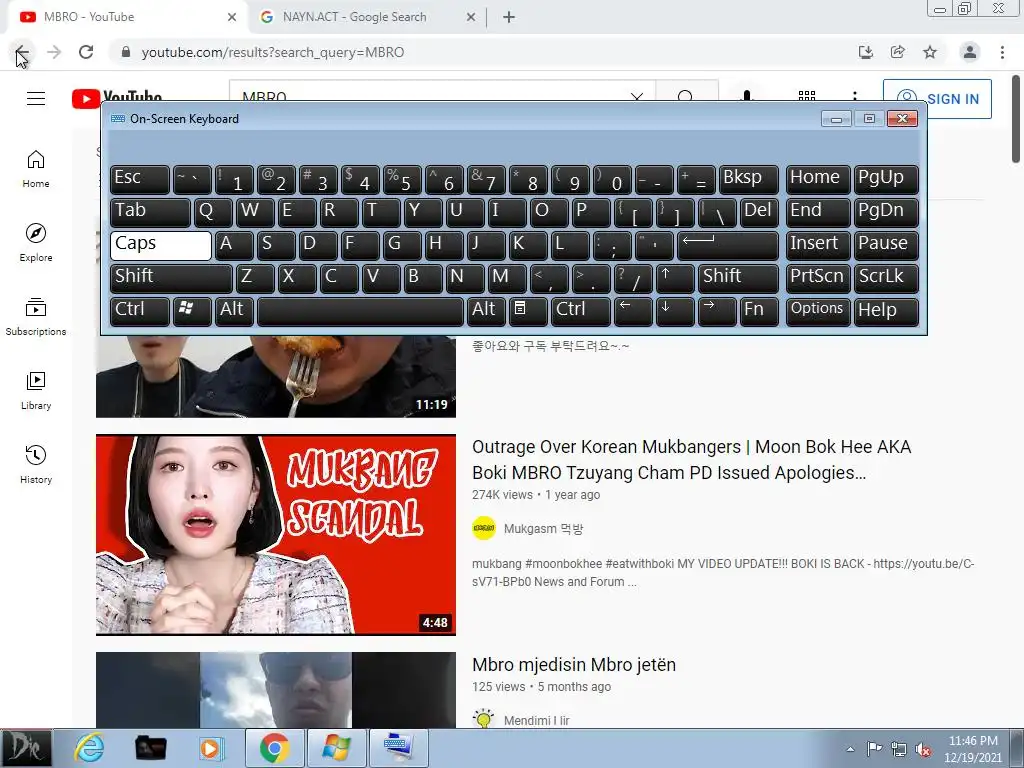Close the NAYN.ACT Google Search tab
The image size is (1024, 768).
point(471,17)
